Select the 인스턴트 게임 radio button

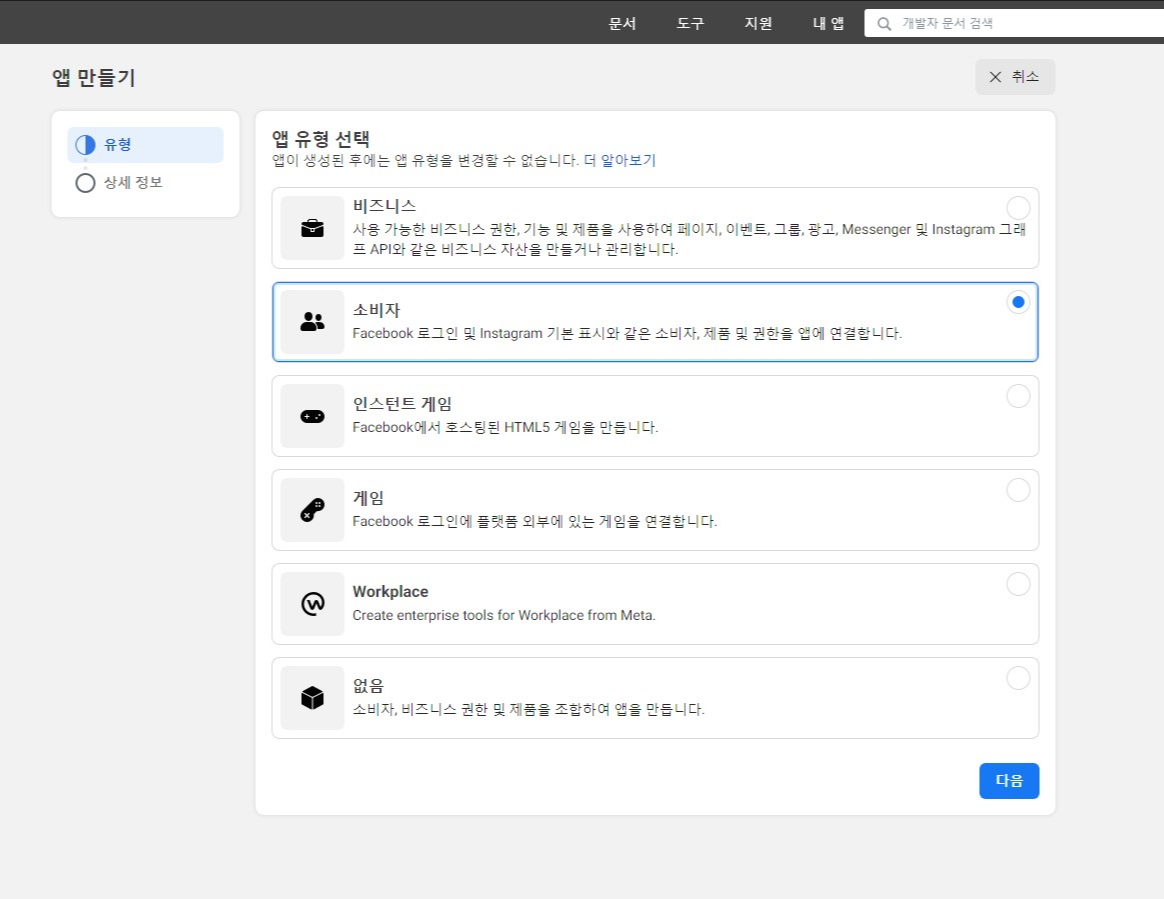coord(1018,396)
